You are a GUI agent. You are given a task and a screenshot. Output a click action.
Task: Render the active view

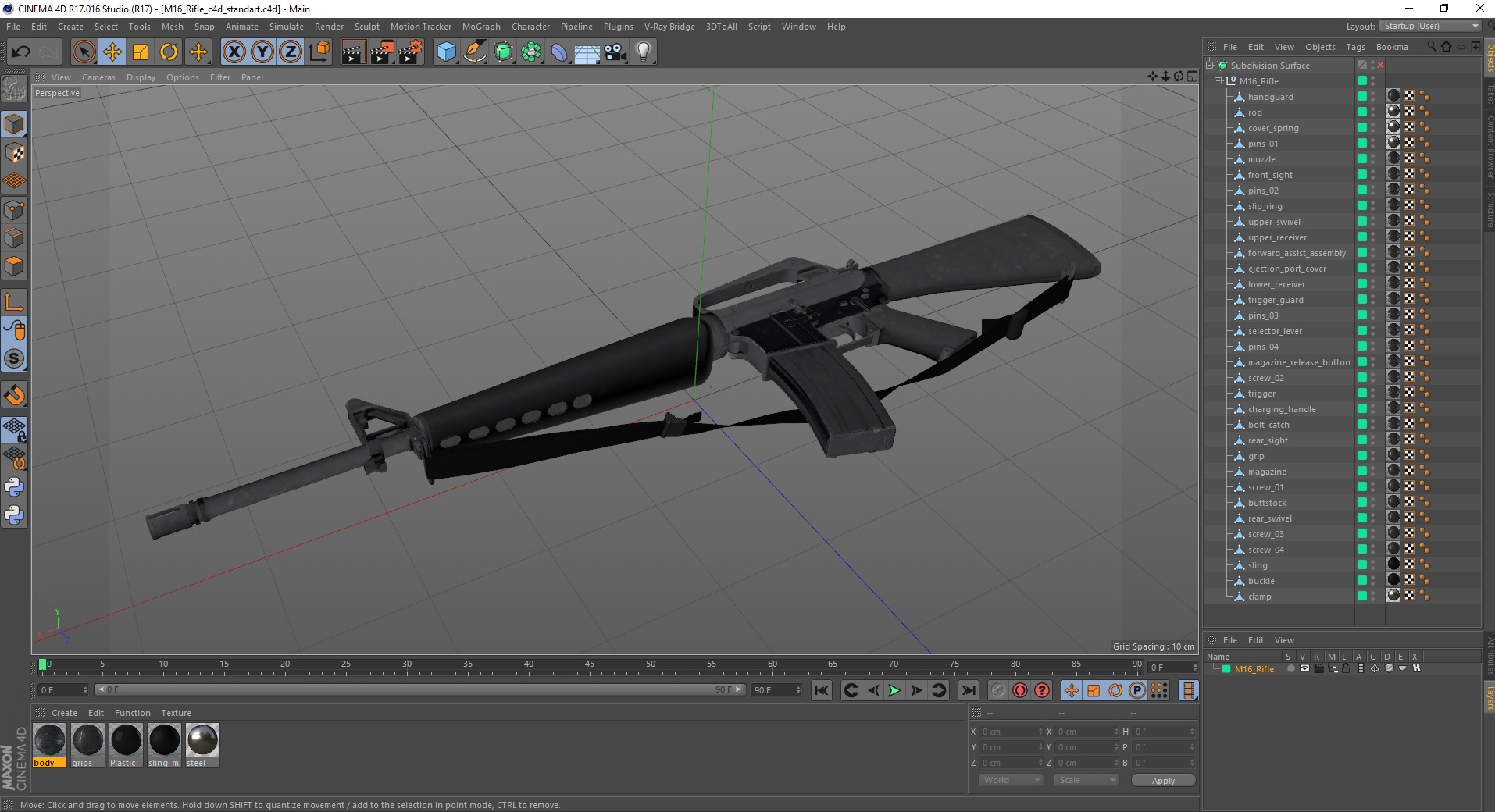pos(353,52)
